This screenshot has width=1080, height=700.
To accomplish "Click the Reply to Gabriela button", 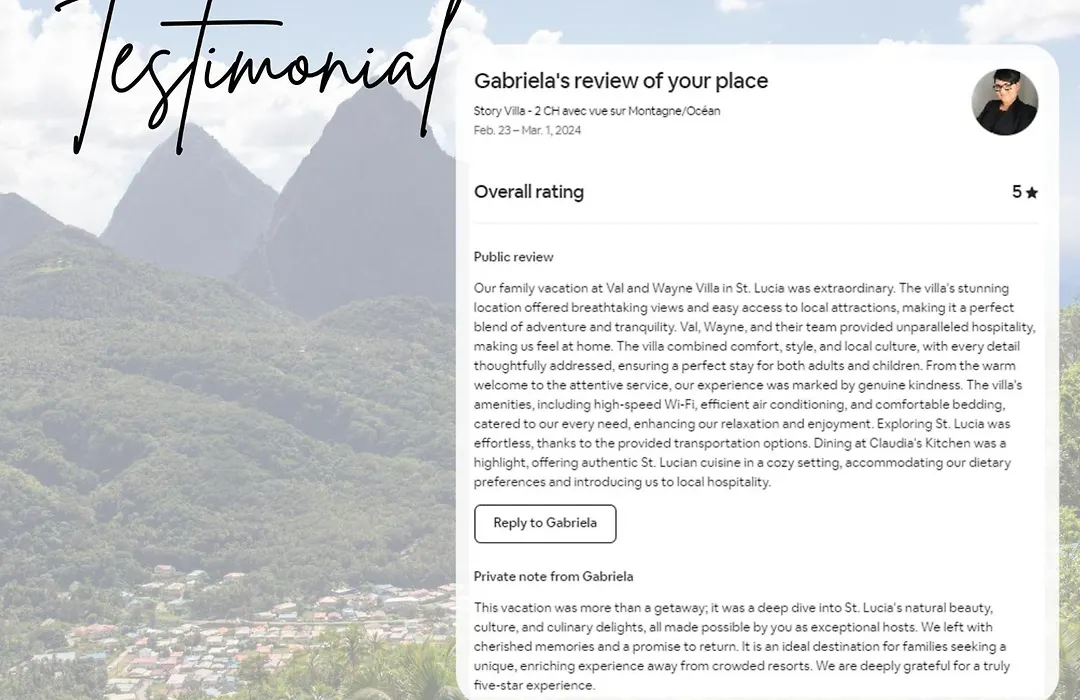I will click(x=545, y=524).
